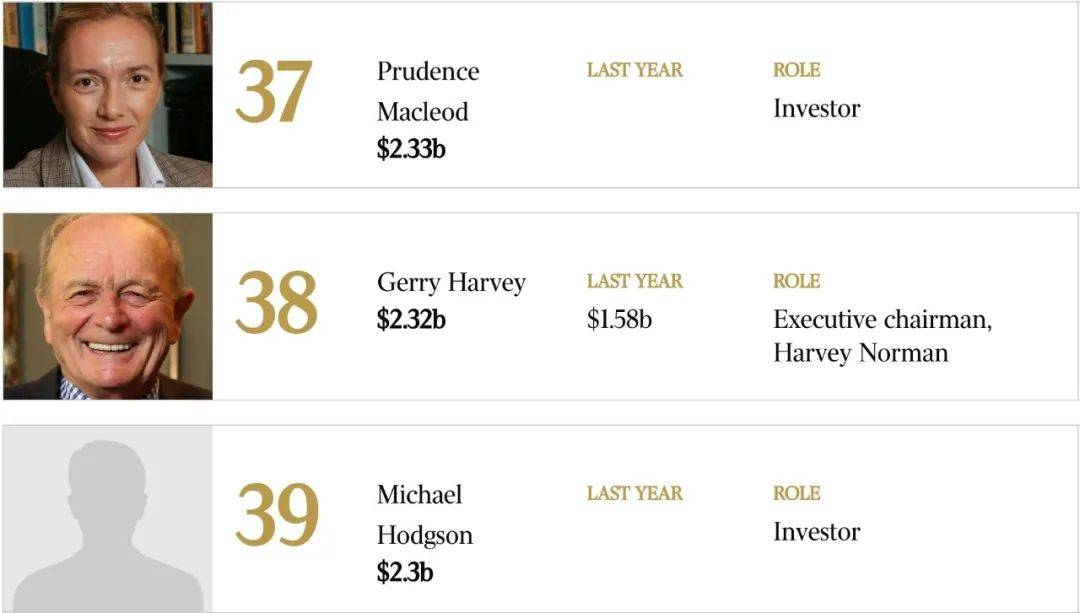
Task: Open Gerry Harvey's portrait photo
Action: 107,306
